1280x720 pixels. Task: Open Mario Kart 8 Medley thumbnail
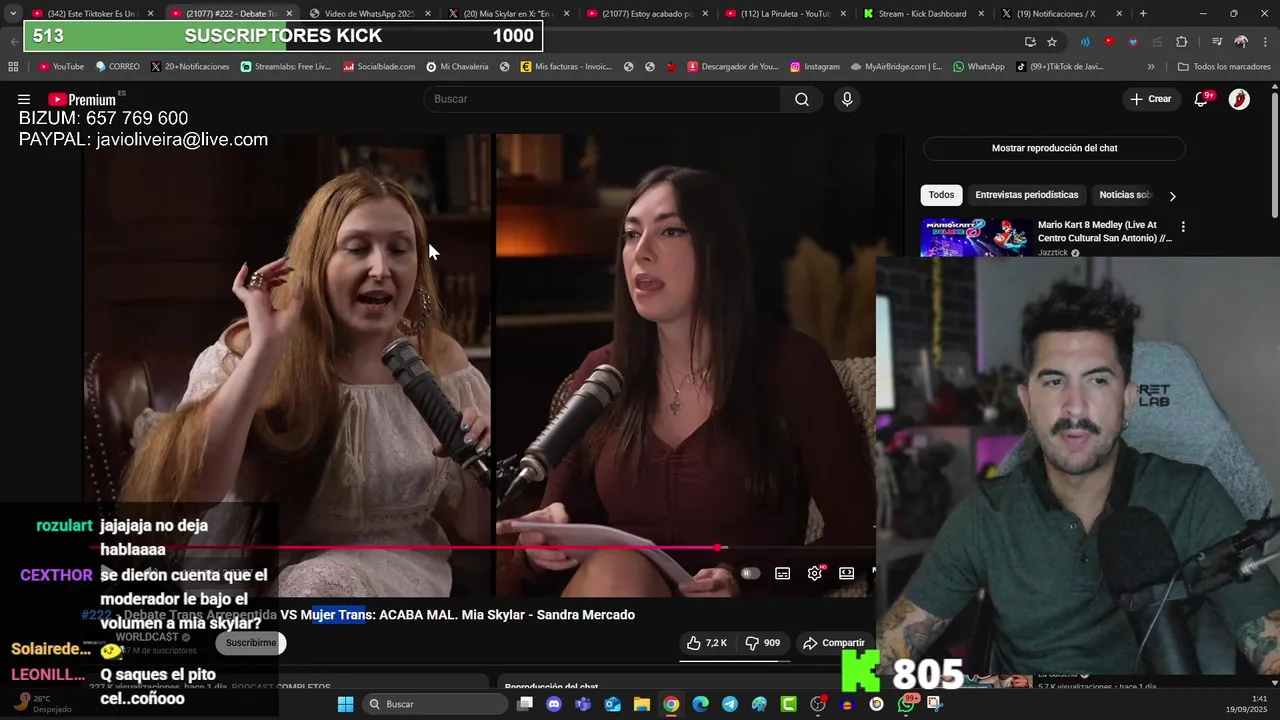point(975,238)
